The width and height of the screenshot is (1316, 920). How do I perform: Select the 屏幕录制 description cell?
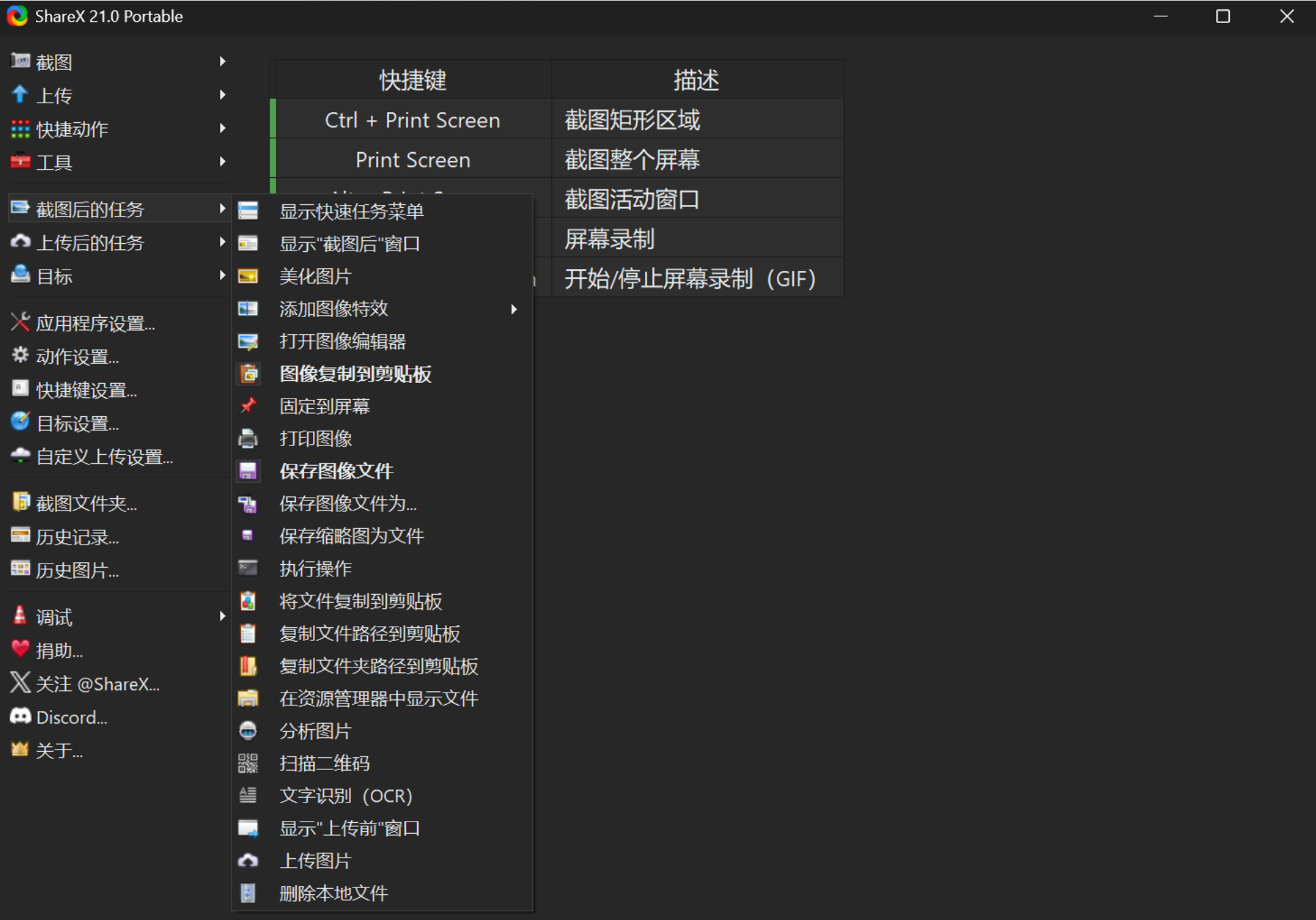tap(697, 238)
